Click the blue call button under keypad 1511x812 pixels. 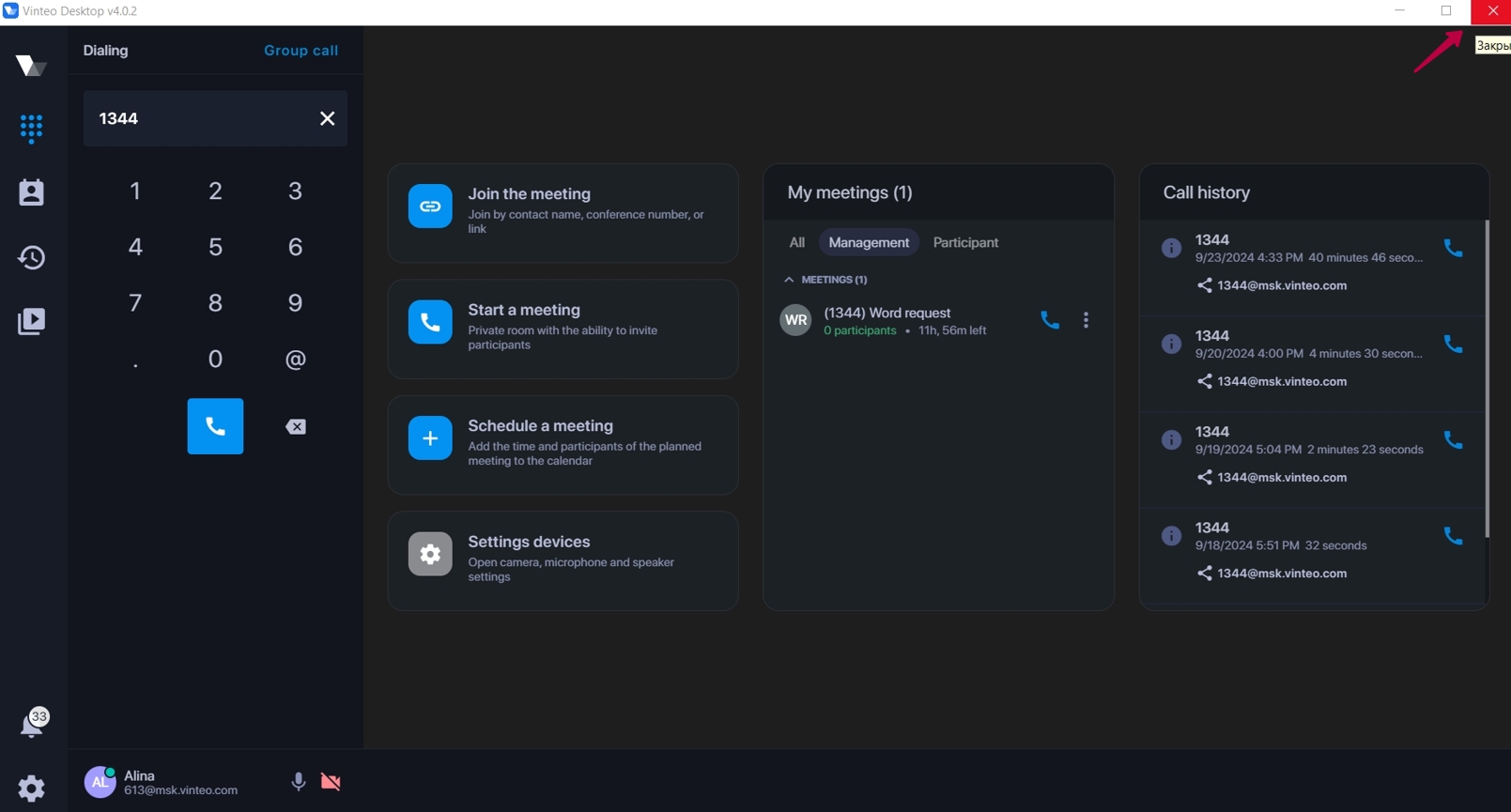point(215,426)
